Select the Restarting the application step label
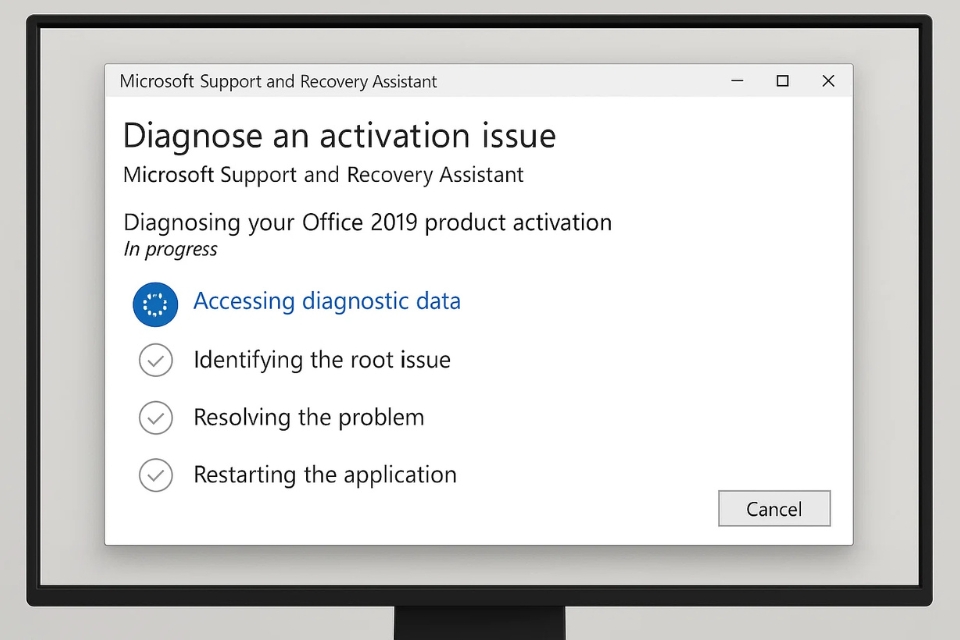Image resolution: width=960 pixels, height=640 pixels. [x=325, y=475]
